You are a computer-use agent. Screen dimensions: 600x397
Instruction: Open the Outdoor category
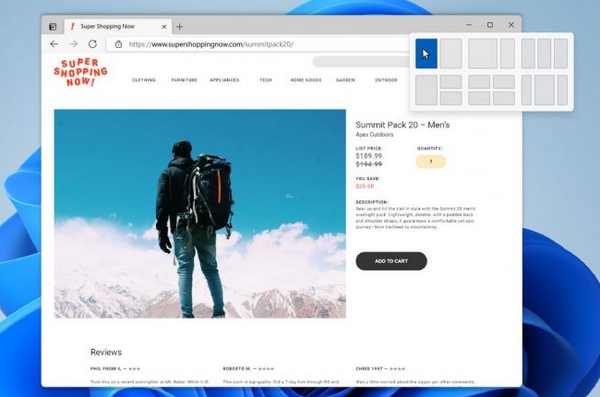[386, 80]
